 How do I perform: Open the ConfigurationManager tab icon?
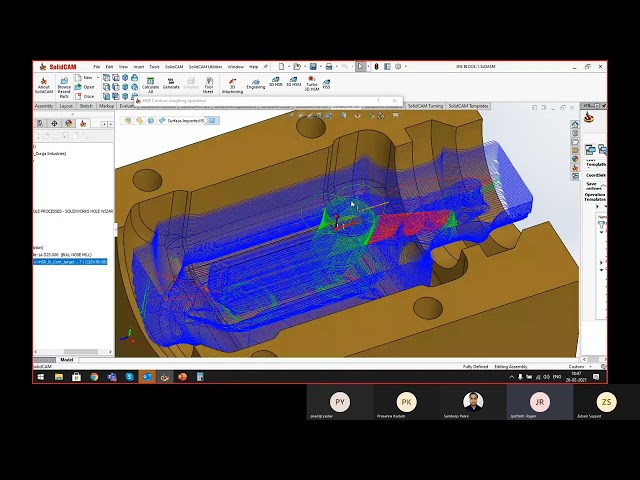point(40,123)
